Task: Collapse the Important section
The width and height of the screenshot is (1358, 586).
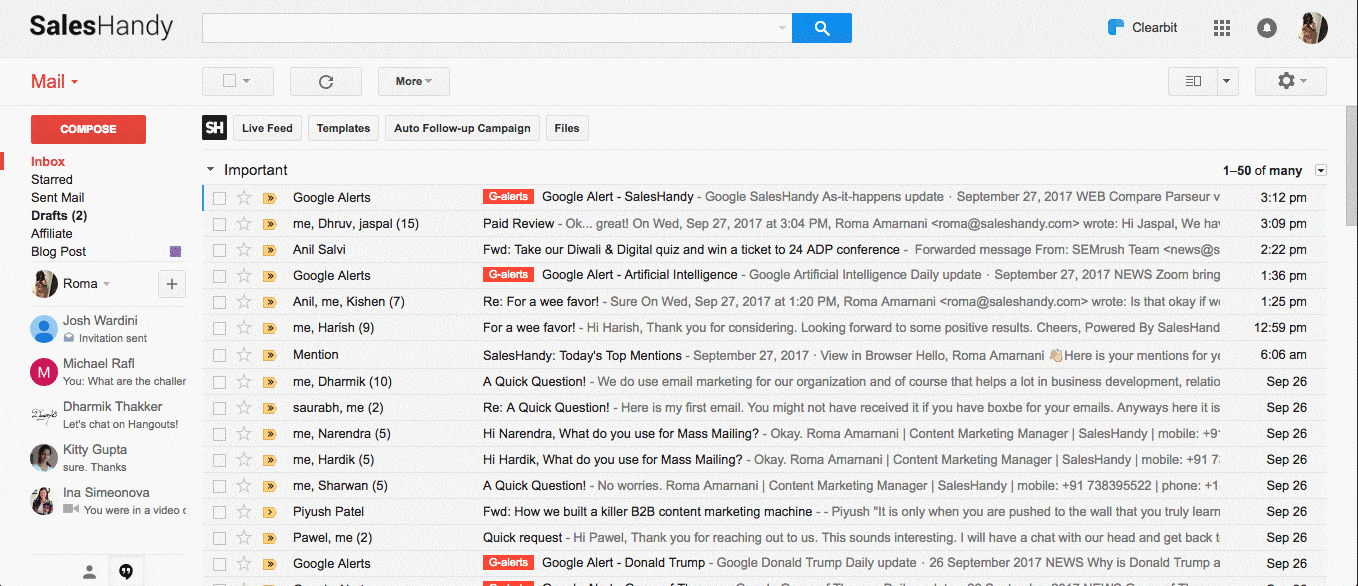Action: (x=210, y=170)
